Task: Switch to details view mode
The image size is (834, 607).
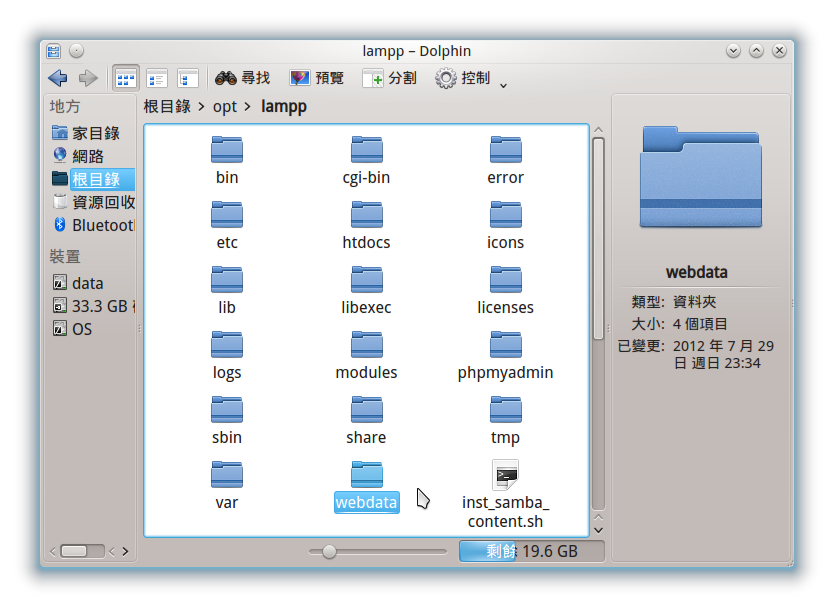Action: click(188, 79)
